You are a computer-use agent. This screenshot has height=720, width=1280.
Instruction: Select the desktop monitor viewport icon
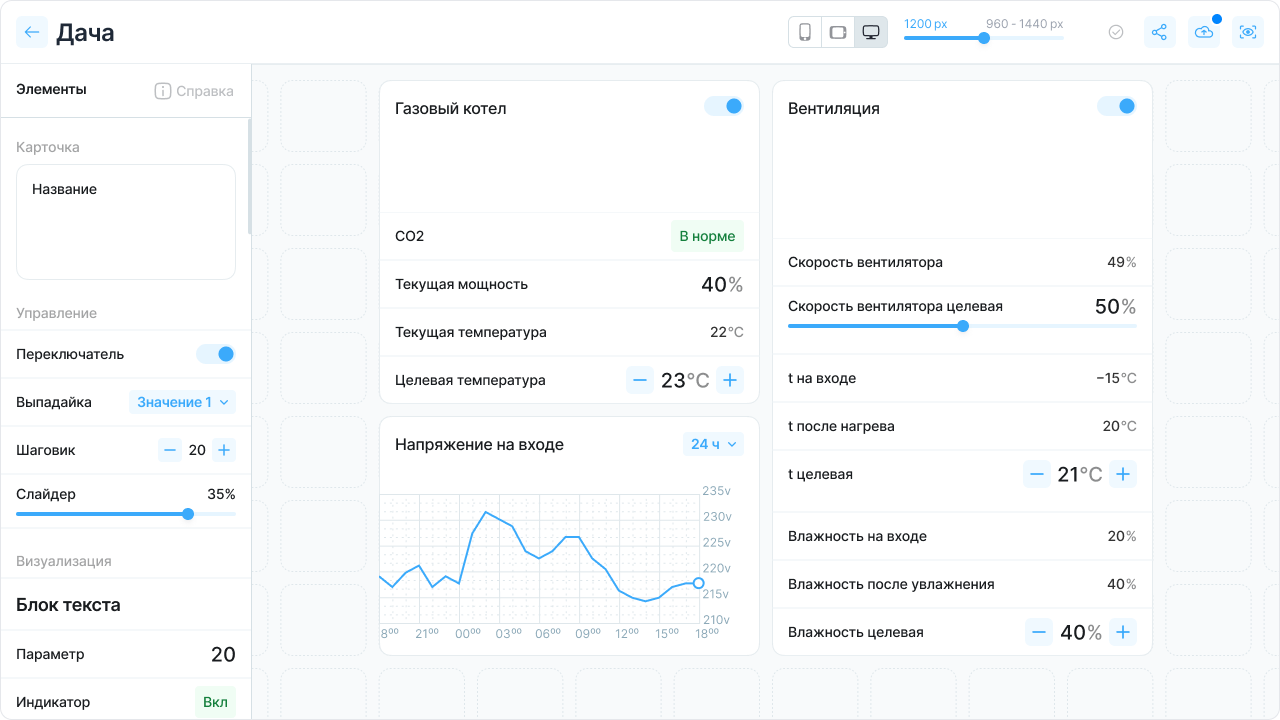pyautogui.click(x=871, y=32)
